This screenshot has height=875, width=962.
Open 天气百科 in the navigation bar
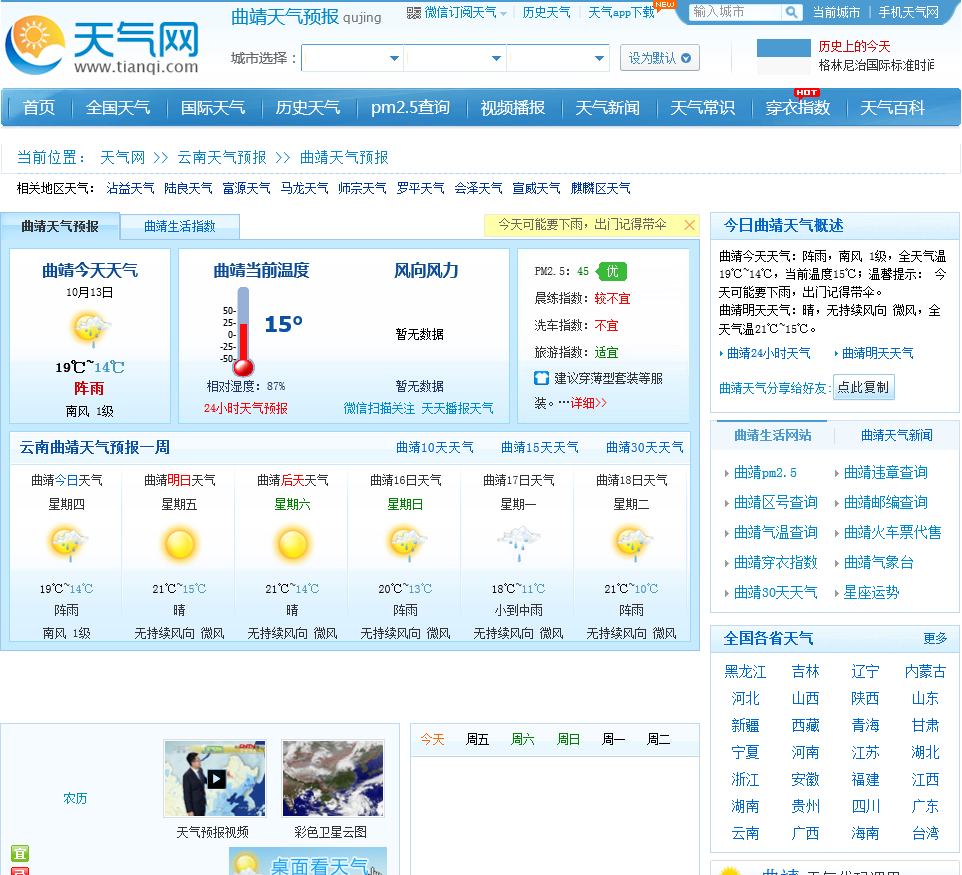892,108
